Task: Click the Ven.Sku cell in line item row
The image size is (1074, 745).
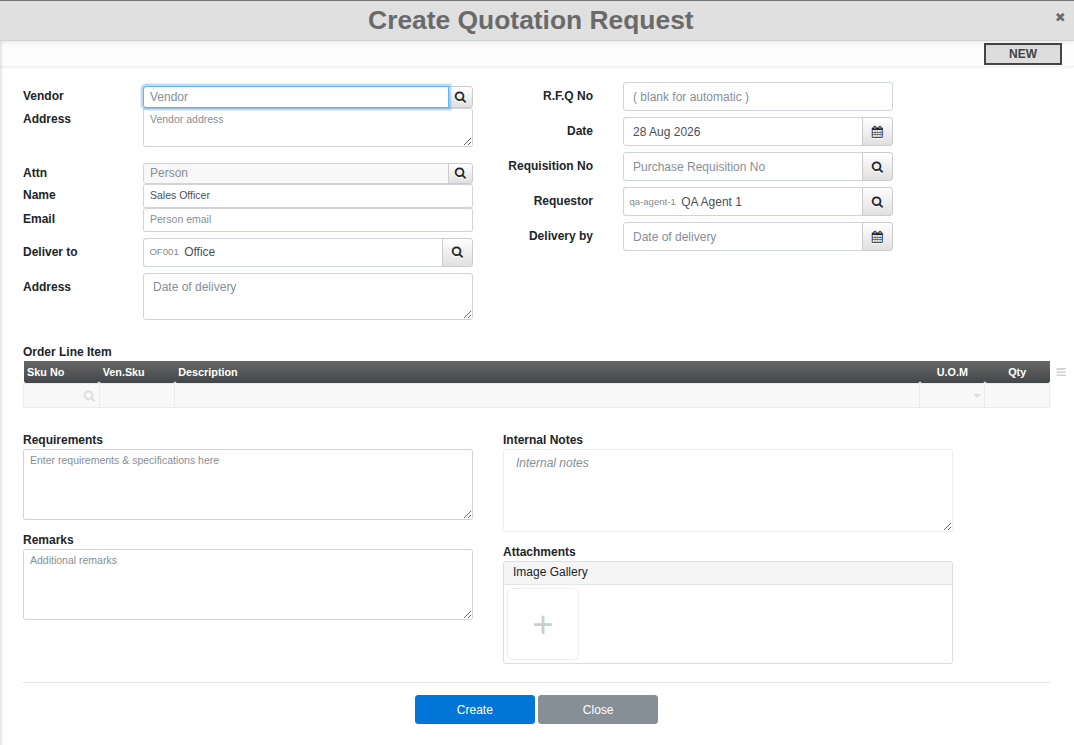Action: [x=137, y=396]
